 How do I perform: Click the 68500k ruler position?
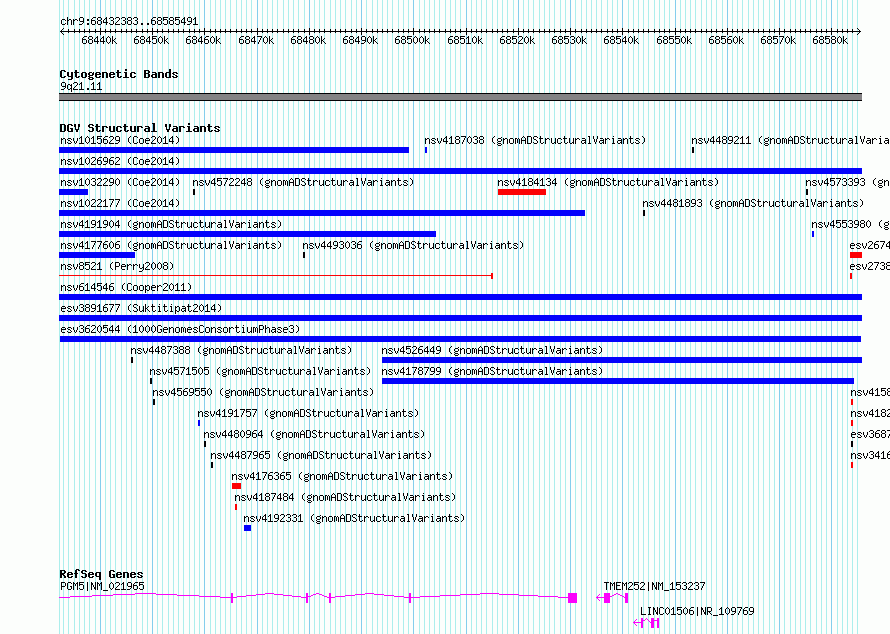pos(412,40)
